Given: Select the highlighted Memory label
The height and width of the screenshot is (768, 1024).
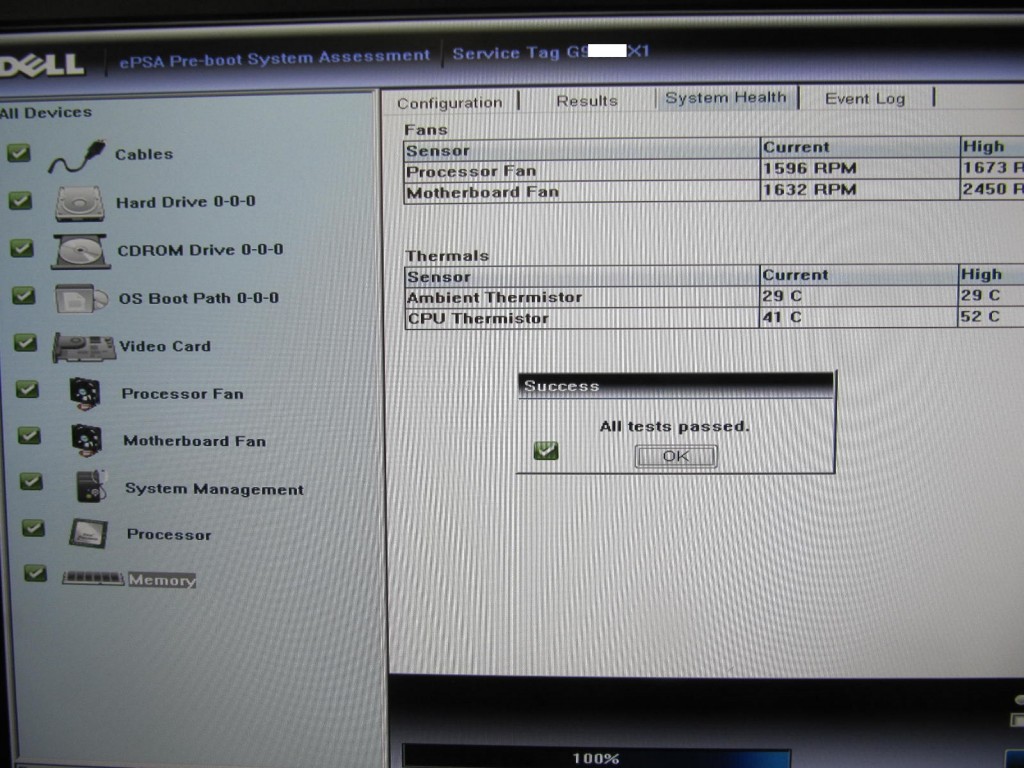Looking at the screenshot, I should [161, 580].
